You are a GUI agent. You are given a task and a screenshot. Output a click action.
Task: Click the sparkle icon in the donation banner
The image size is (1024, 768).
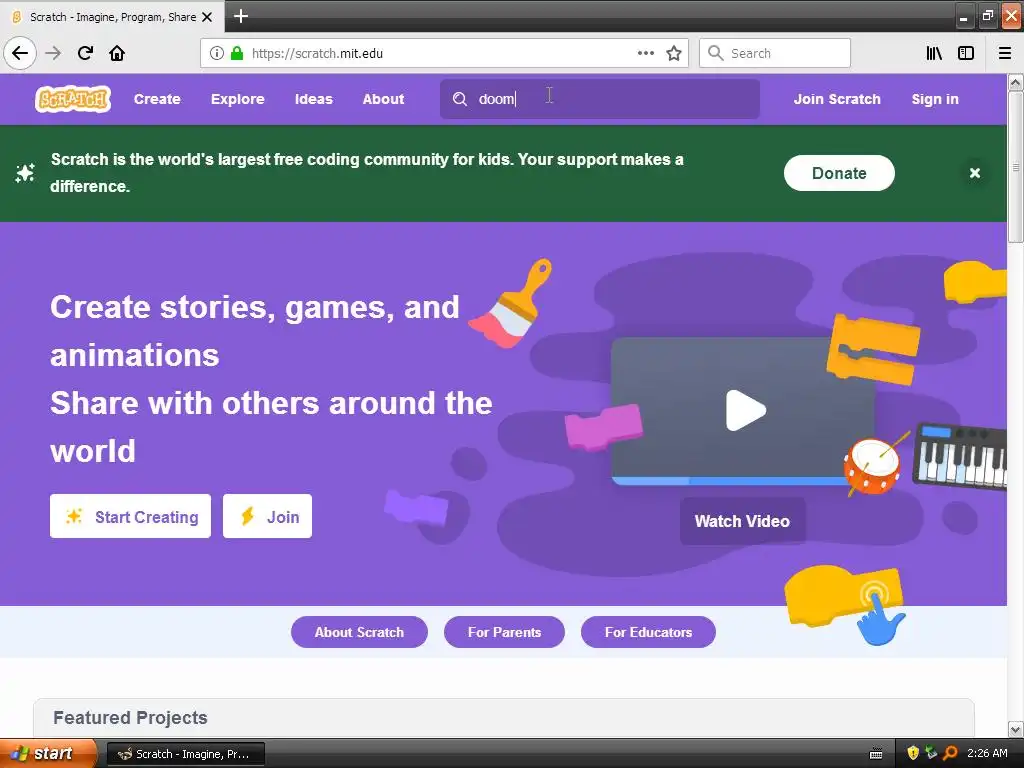pyautogui.click(x=25, y=173)
